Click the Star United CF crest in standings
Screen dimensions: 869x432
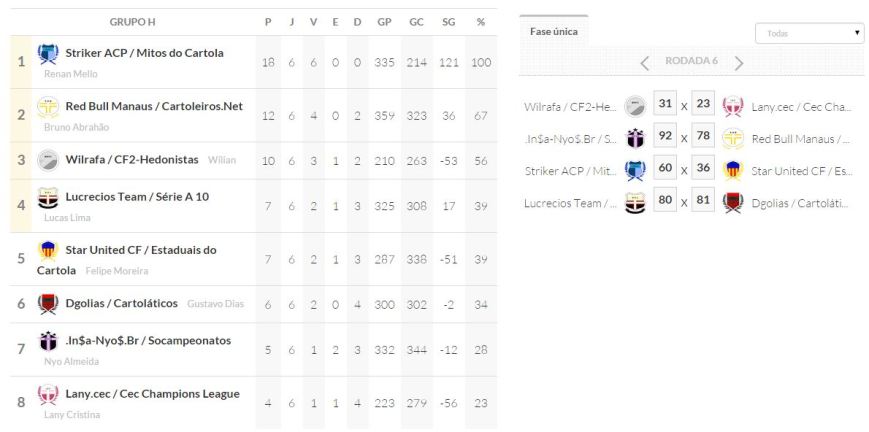pyautogui.click(x=48, y=250)
